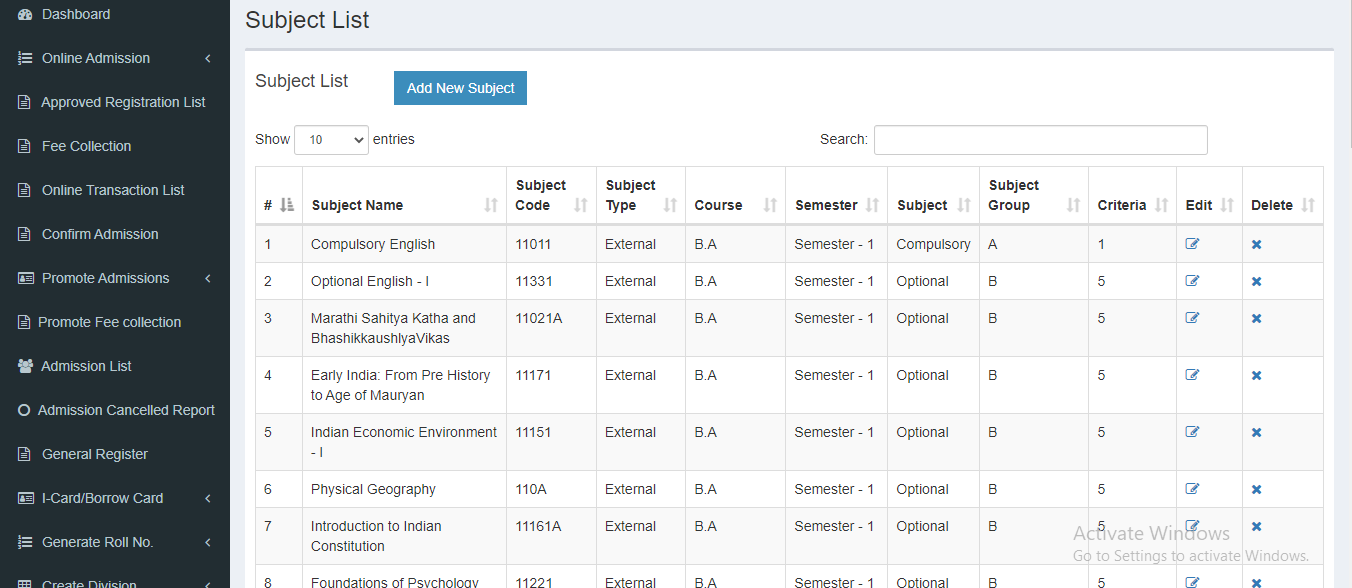Click the Admission List users icon
This screenshot has width=1352, height=588.
pyautogui.click(x=25, y=366)
